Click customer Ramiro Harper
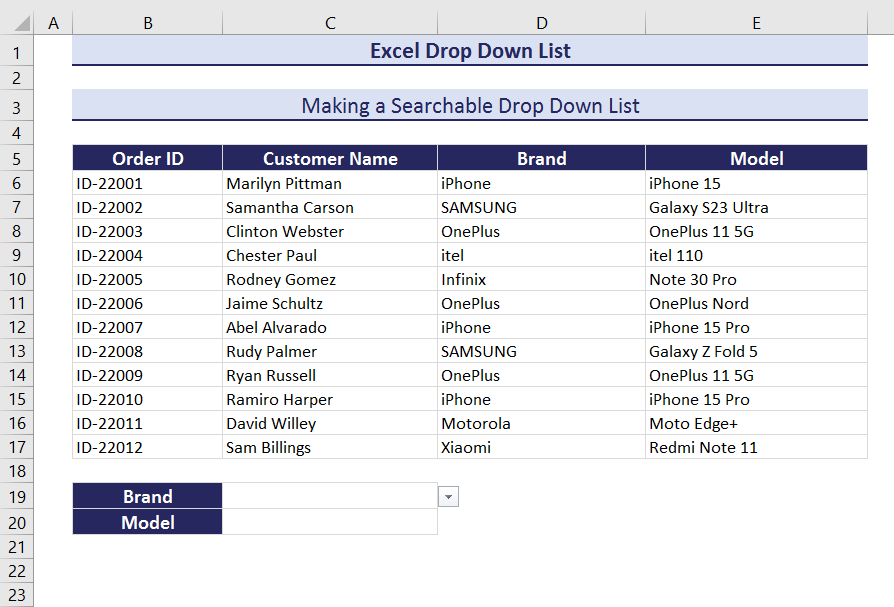The image size is (894, 607). pyautogui.click(x=330, y=398)
